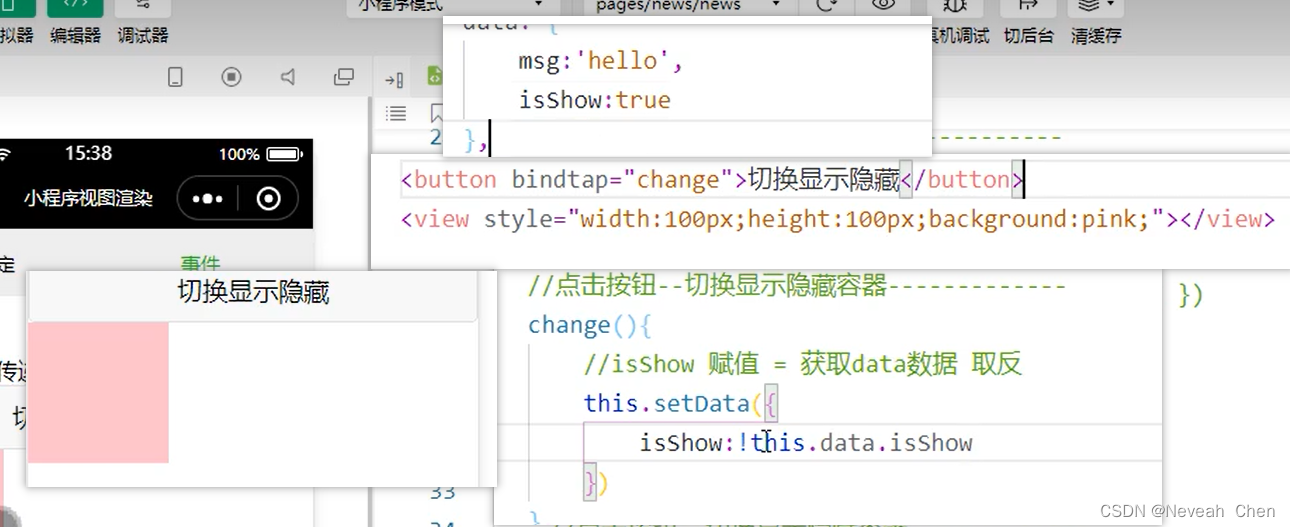Detach simulator into separate window icon

point(344,77)
